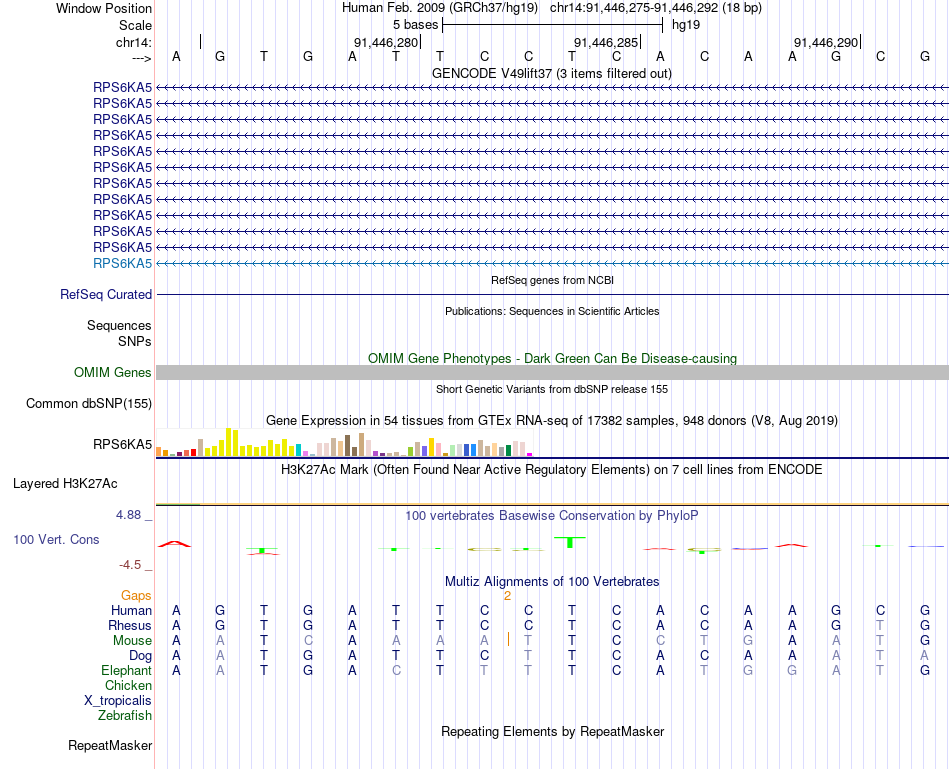Click the 91,446,280 position marker
The width and height of the screenshot is (950, 769).
[x=386, y=42]
